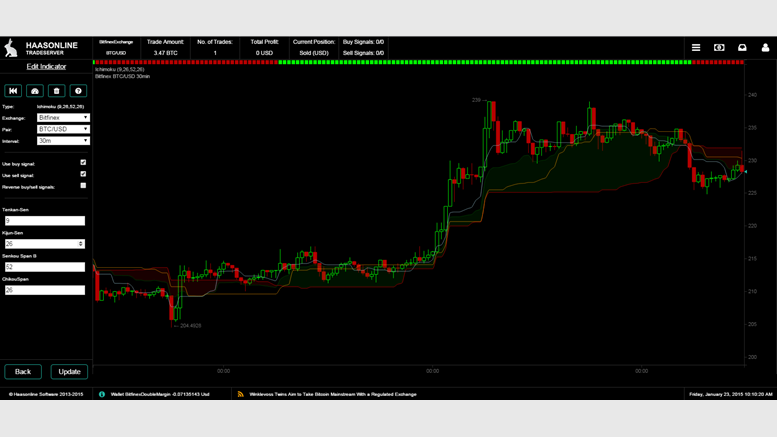Viewport: 777px width, 437px height.
Task: Open the money wallet icon
Action: tap(719, 48)
